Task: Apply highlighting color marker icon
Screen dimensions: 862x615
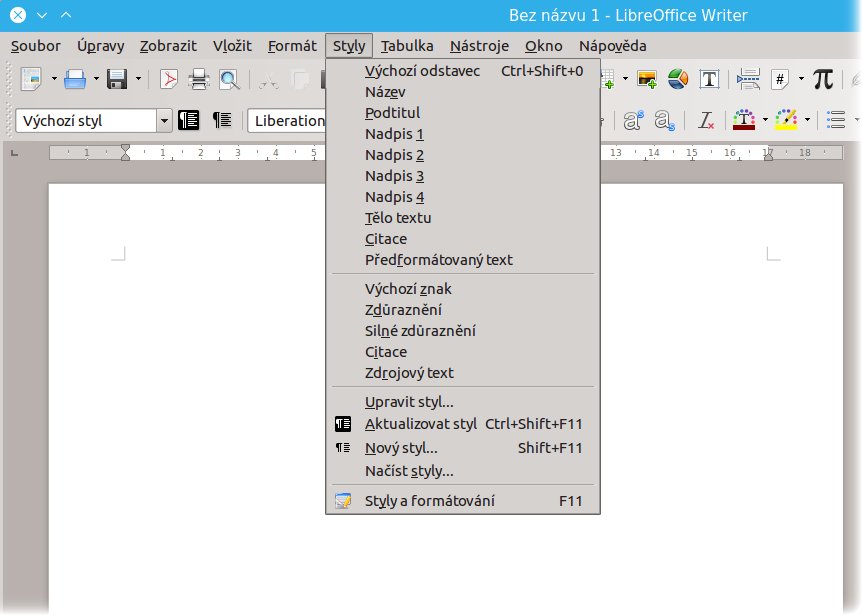Action: point(786,120)
